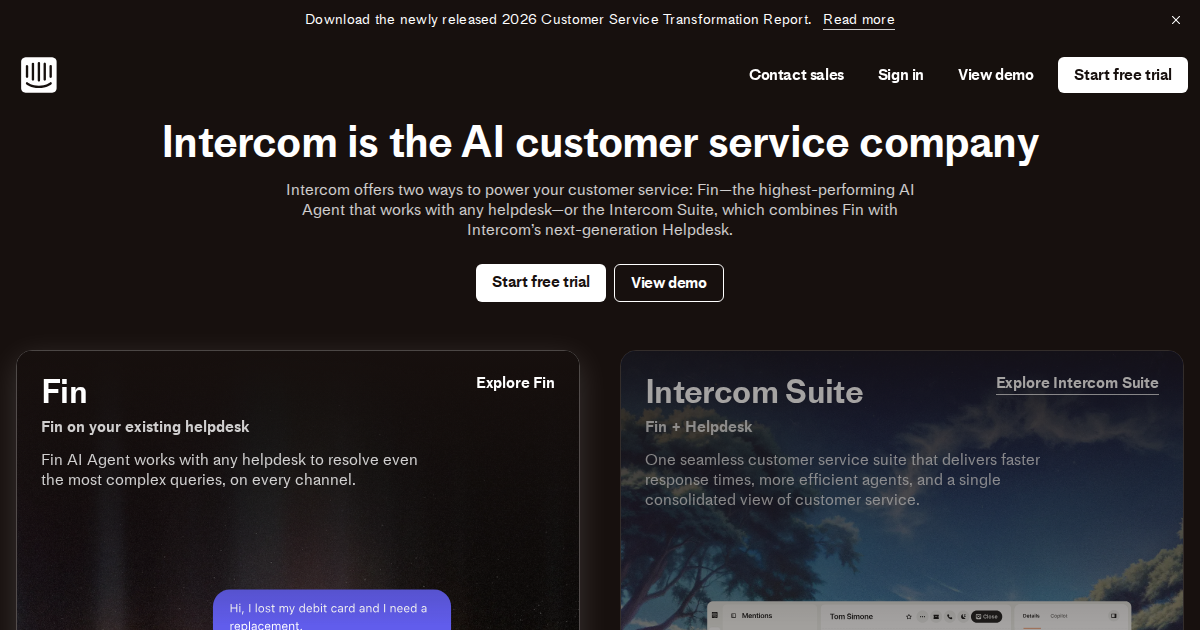Dismiss the announcement banner with the X
This screenshot has height=630, width=1200.
tap(1176, 20)
